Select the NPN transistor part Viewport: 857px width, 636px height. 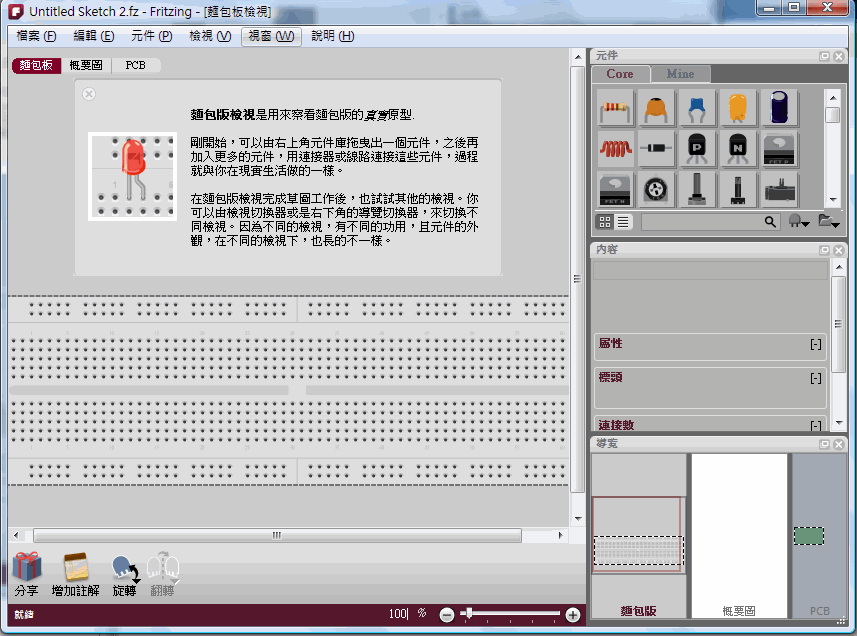click(x=738, y=149)
